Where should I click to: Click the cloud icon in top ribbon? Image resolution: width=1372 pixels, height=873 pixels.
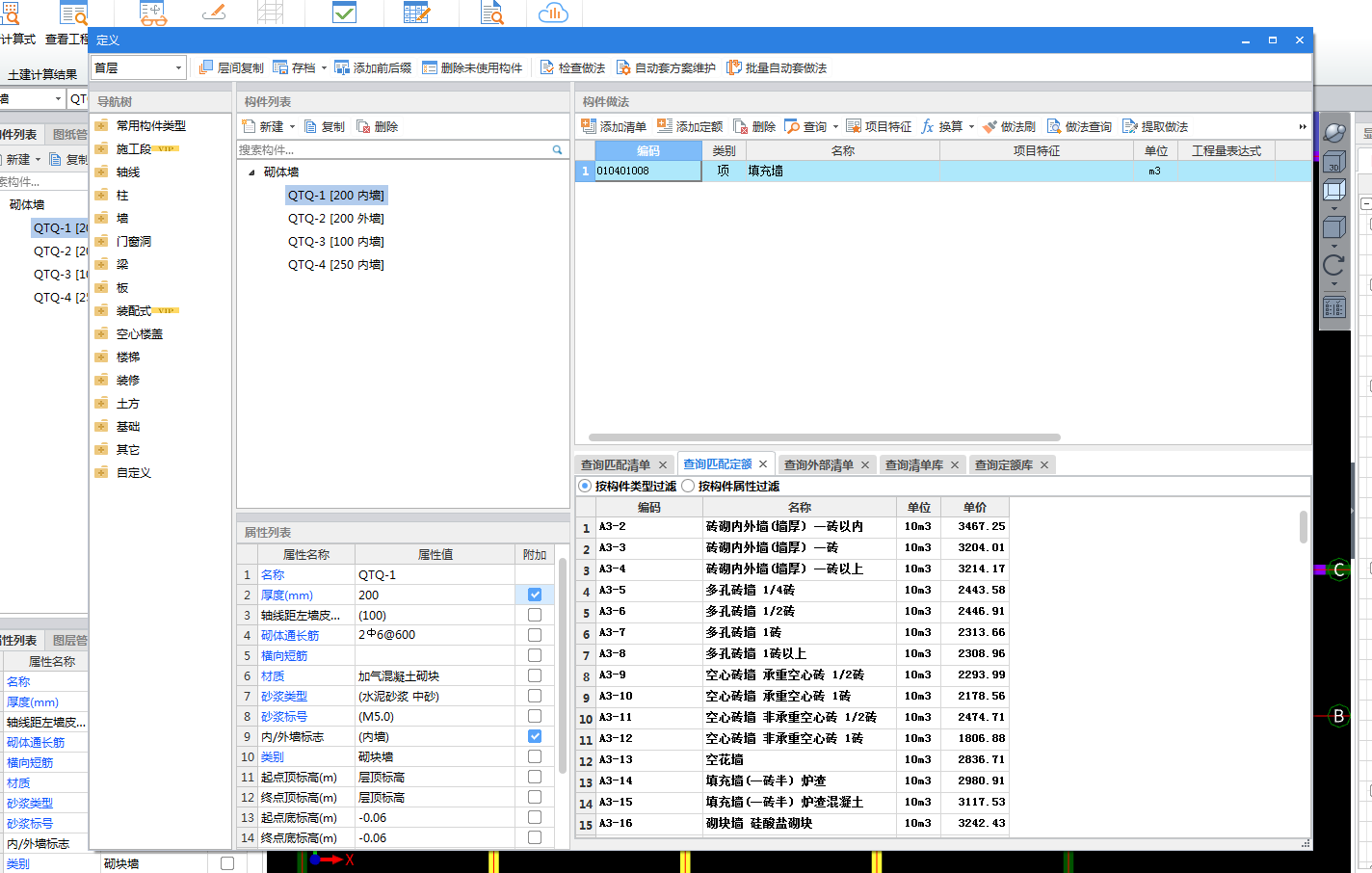point(553,13)
